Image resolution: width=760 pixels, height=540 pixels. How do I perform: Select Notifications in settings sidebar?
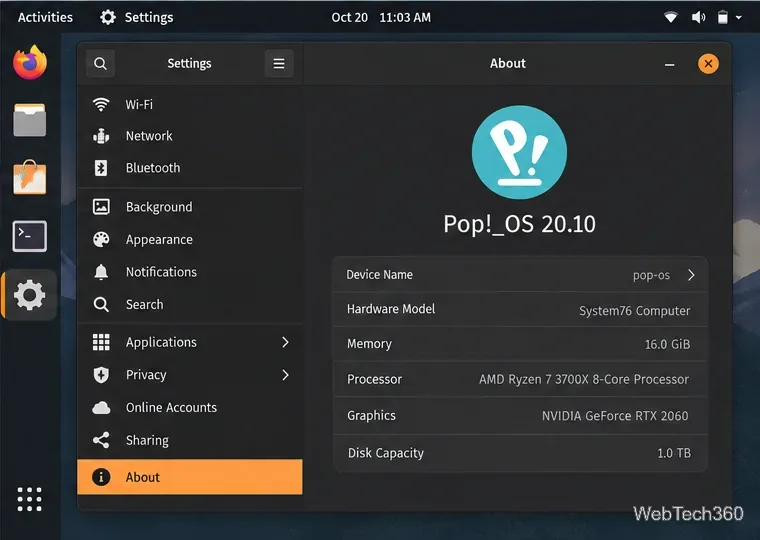point(190,272)
